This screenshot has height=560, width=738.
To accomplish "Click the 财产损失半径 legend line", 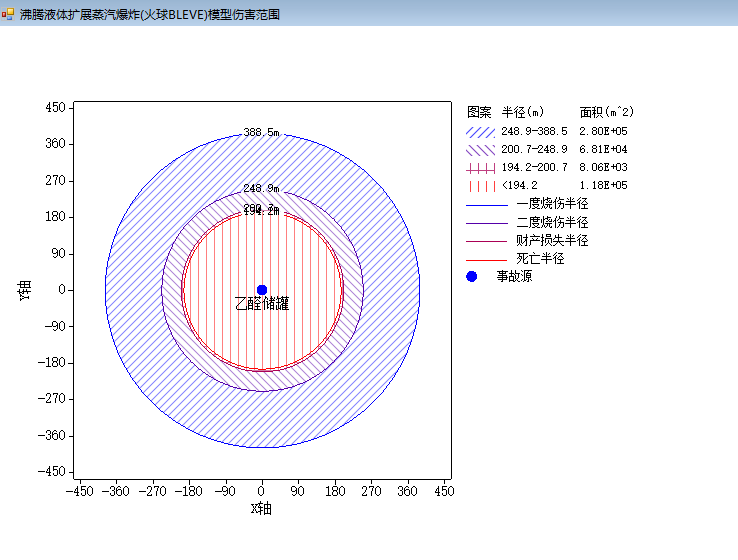I will coord(487,241).
